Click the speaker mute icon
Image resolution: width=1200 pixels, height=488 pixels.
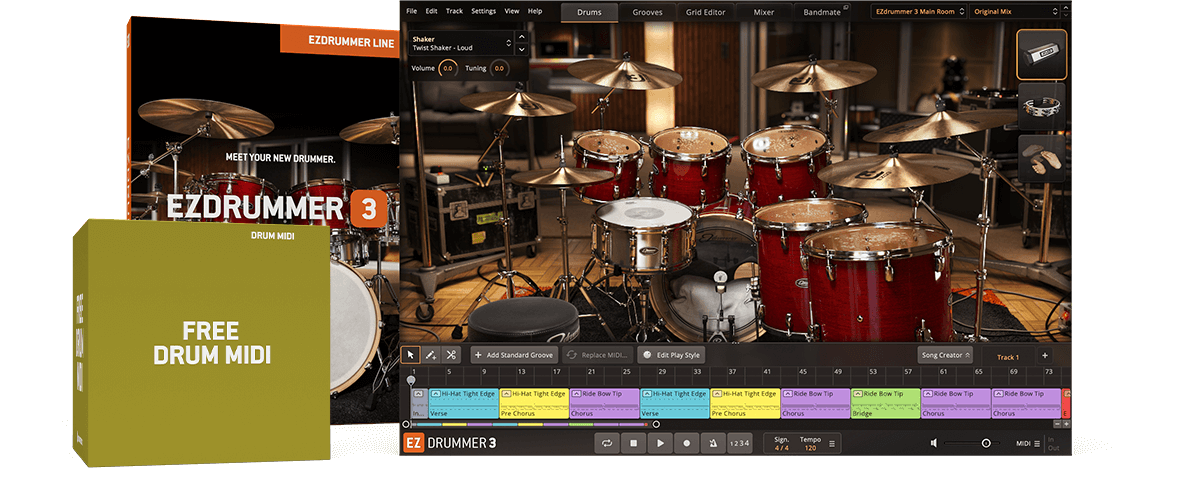point(934,443)
